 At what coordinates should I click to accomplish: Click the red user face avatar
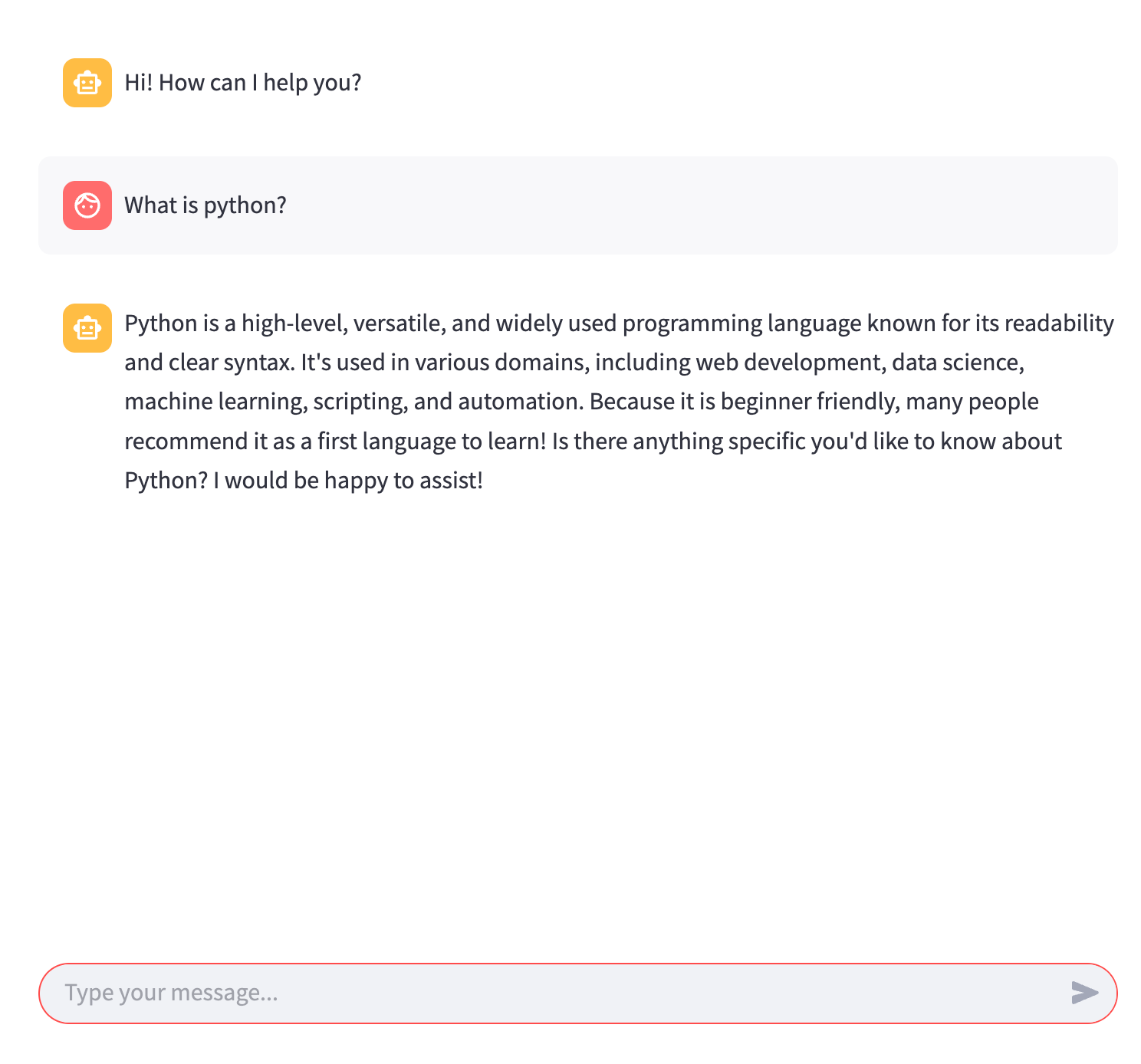87,205
